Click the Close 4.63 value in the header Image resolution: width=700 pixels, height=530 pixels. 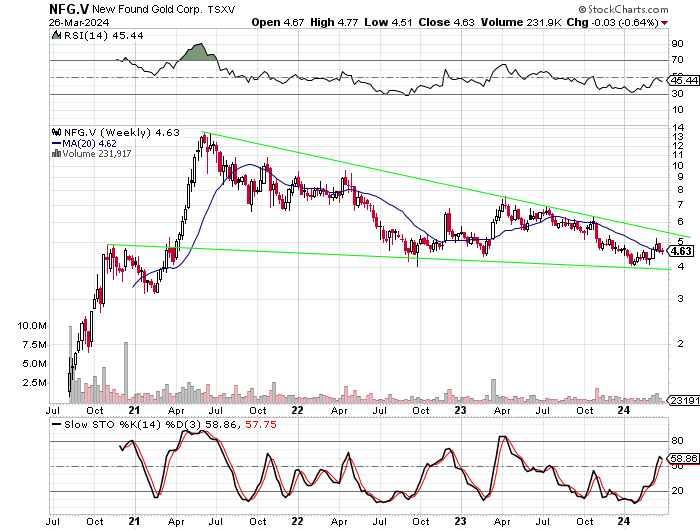coord(446,22)
